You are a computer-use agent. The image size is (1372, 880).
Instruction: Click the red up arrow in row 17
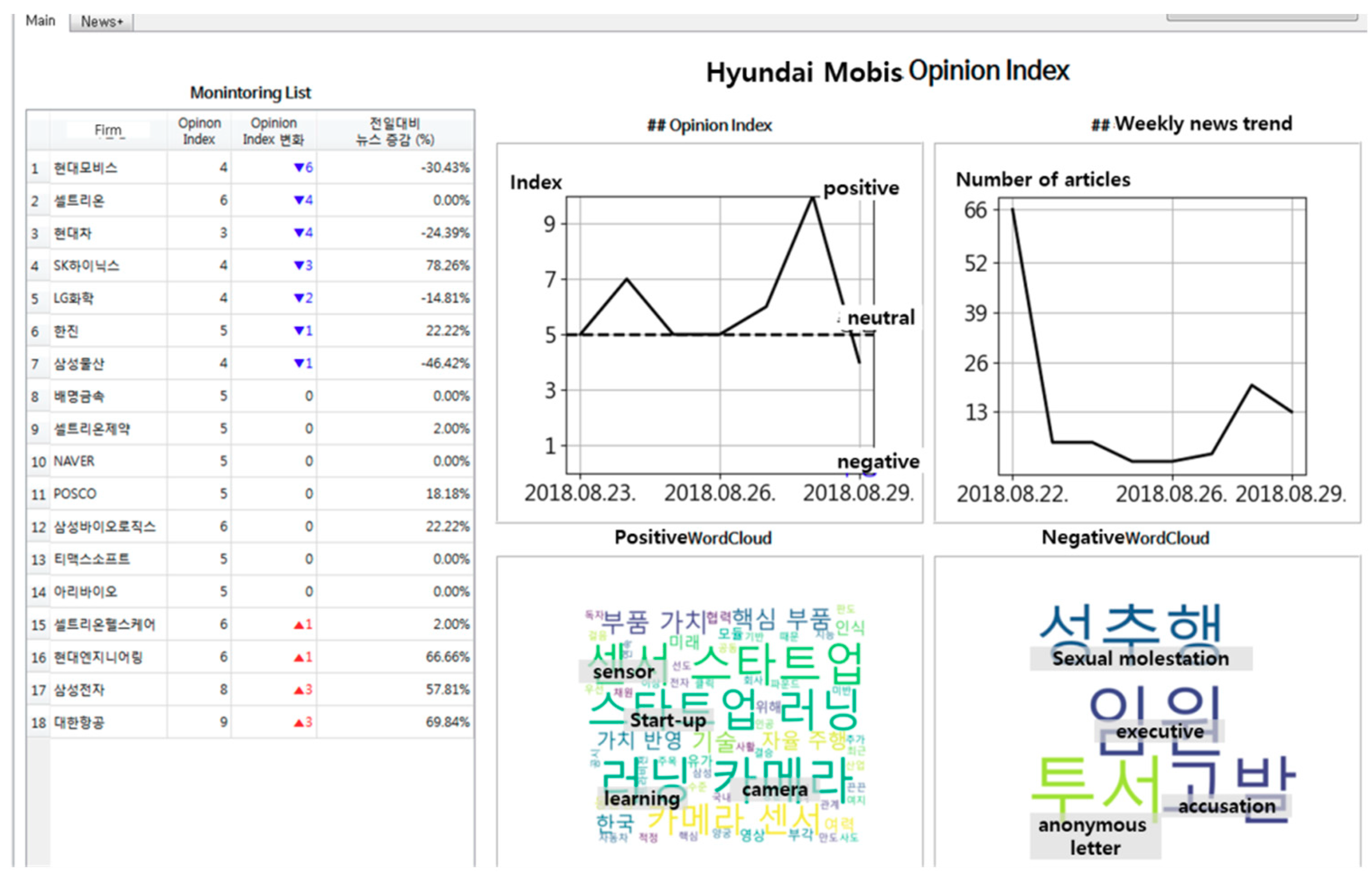tap(298, 691)
